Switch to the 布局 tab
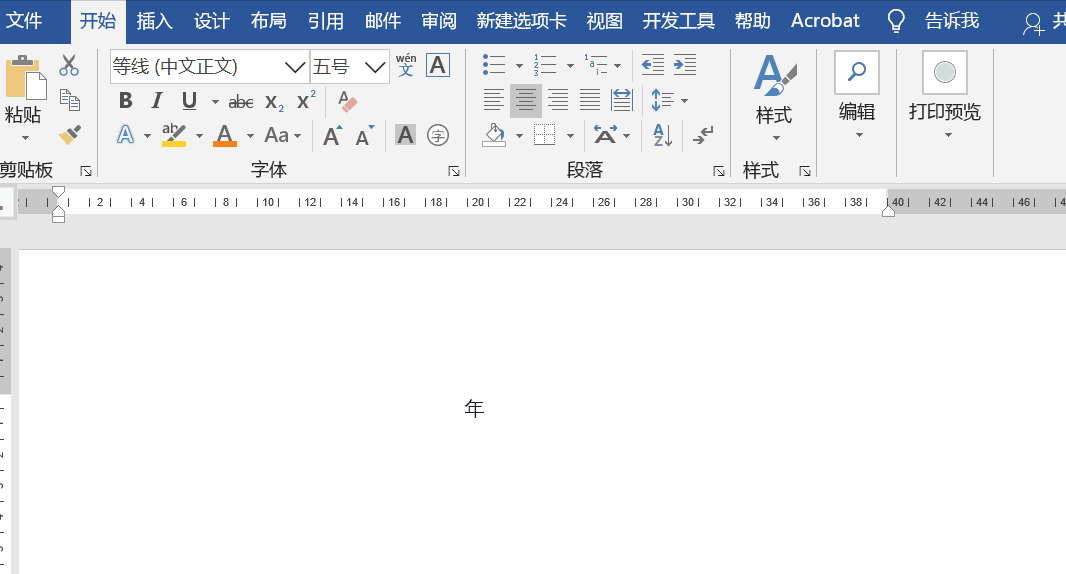Viewport: 1066px width, 574px height. pos(269,21)
